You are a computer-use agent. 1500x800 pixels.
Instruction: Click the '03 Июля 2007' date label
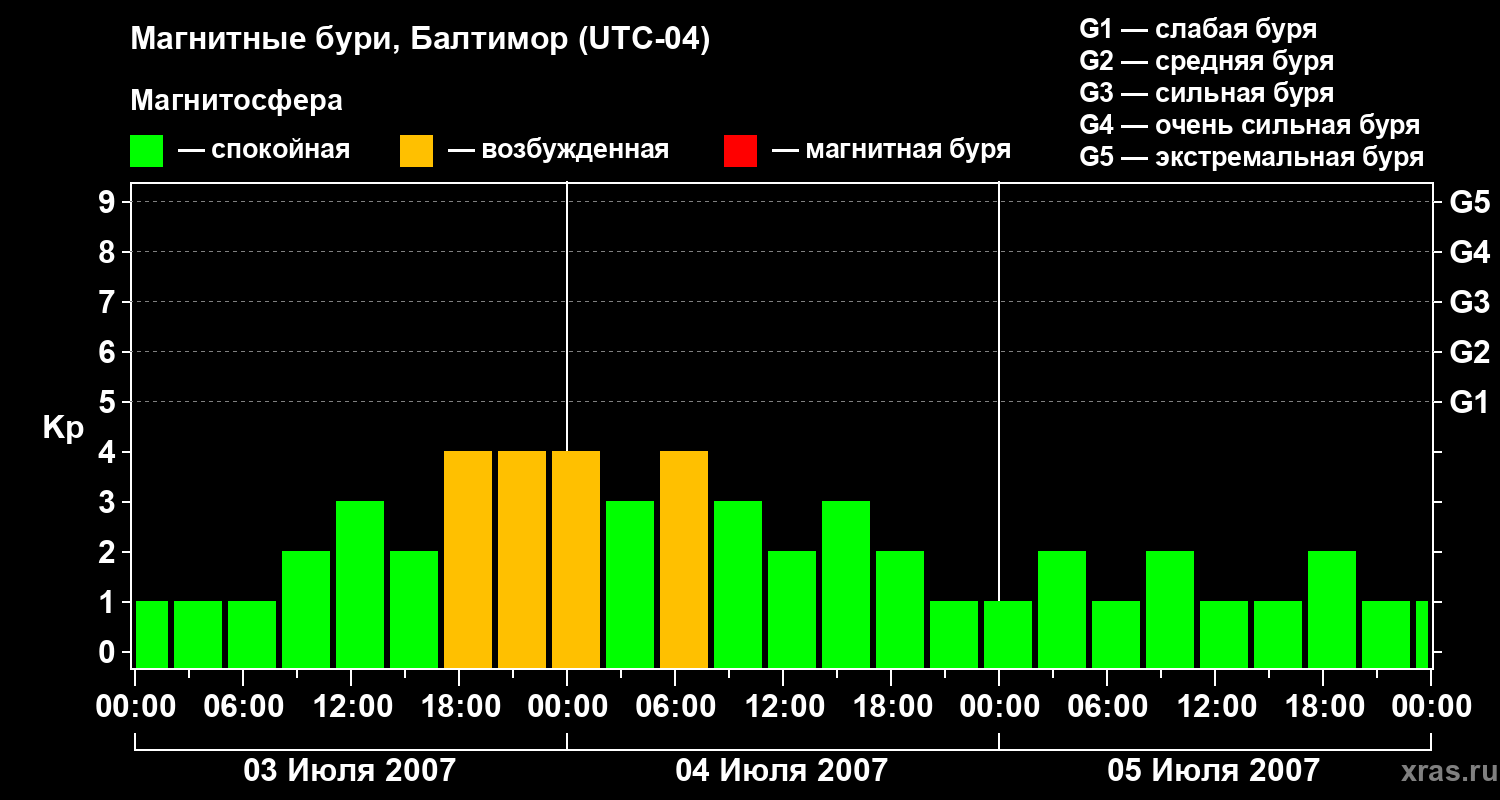[350, 770]
